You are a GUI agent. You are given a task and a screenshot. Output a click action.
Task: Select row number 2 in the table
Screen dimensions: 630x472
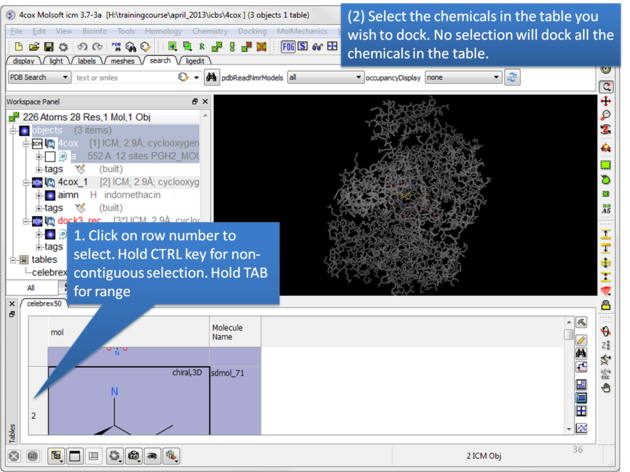click(x=34, y=414)
